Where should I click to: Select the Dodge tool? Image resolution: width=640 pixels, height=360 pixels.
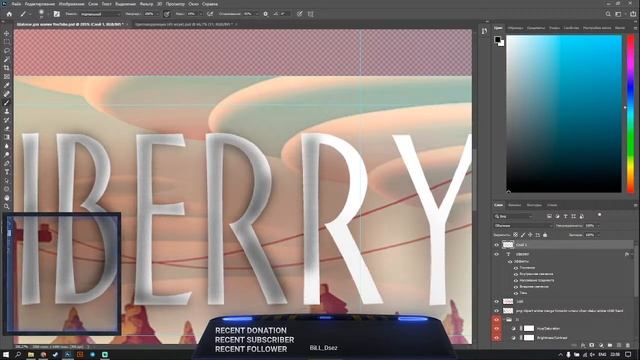[7, 155]
